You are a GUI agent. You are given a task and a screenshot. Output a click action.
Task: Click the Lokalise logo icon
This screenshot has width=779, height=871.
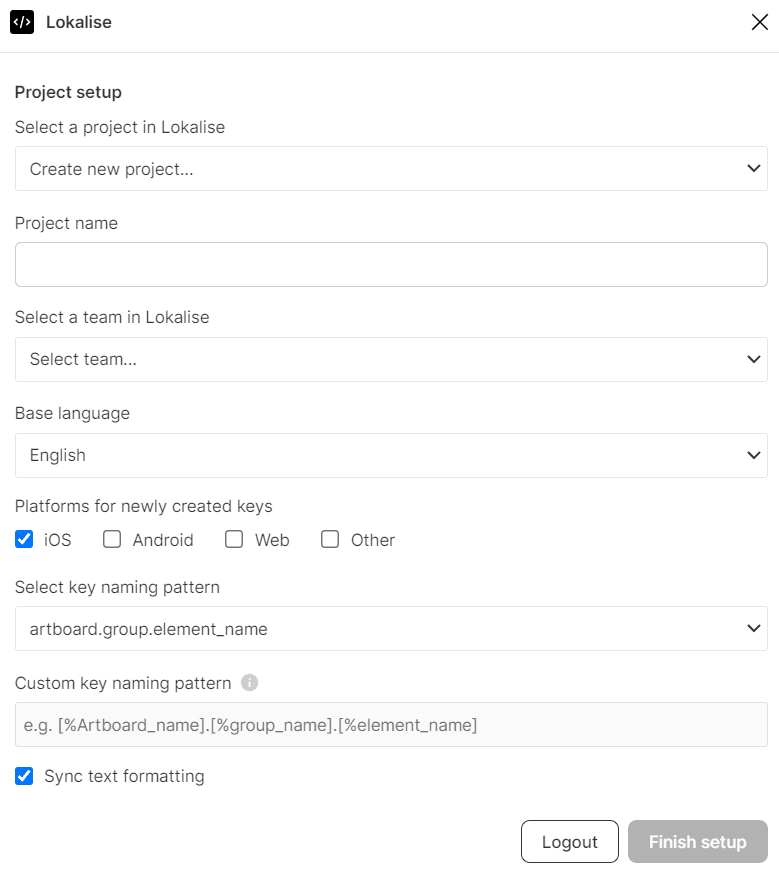coord(22,22)
